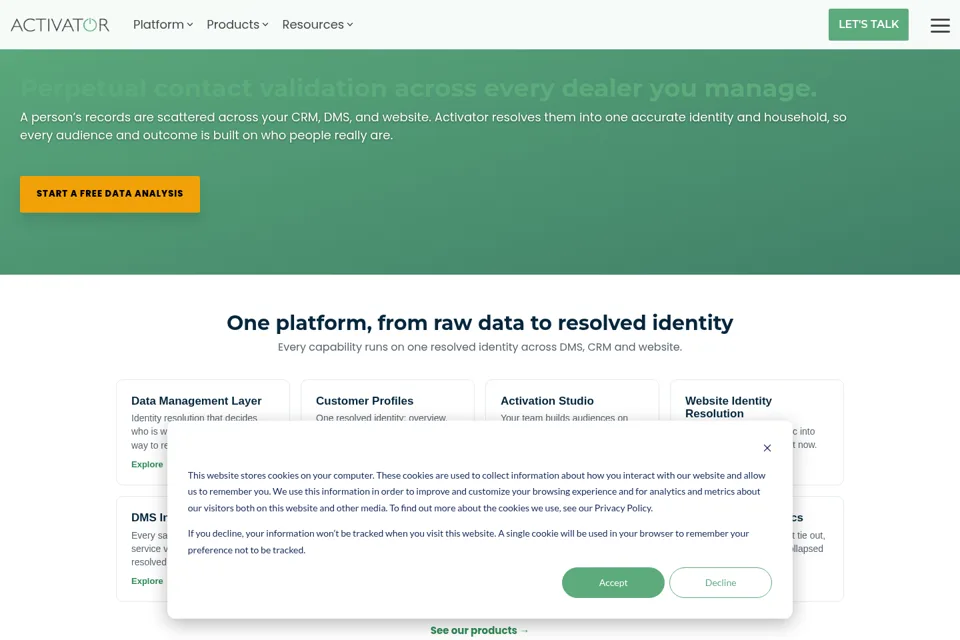Click the subtitle Every capability runs on one resolved identity
The image size is (960, 640).
(479, 347)
